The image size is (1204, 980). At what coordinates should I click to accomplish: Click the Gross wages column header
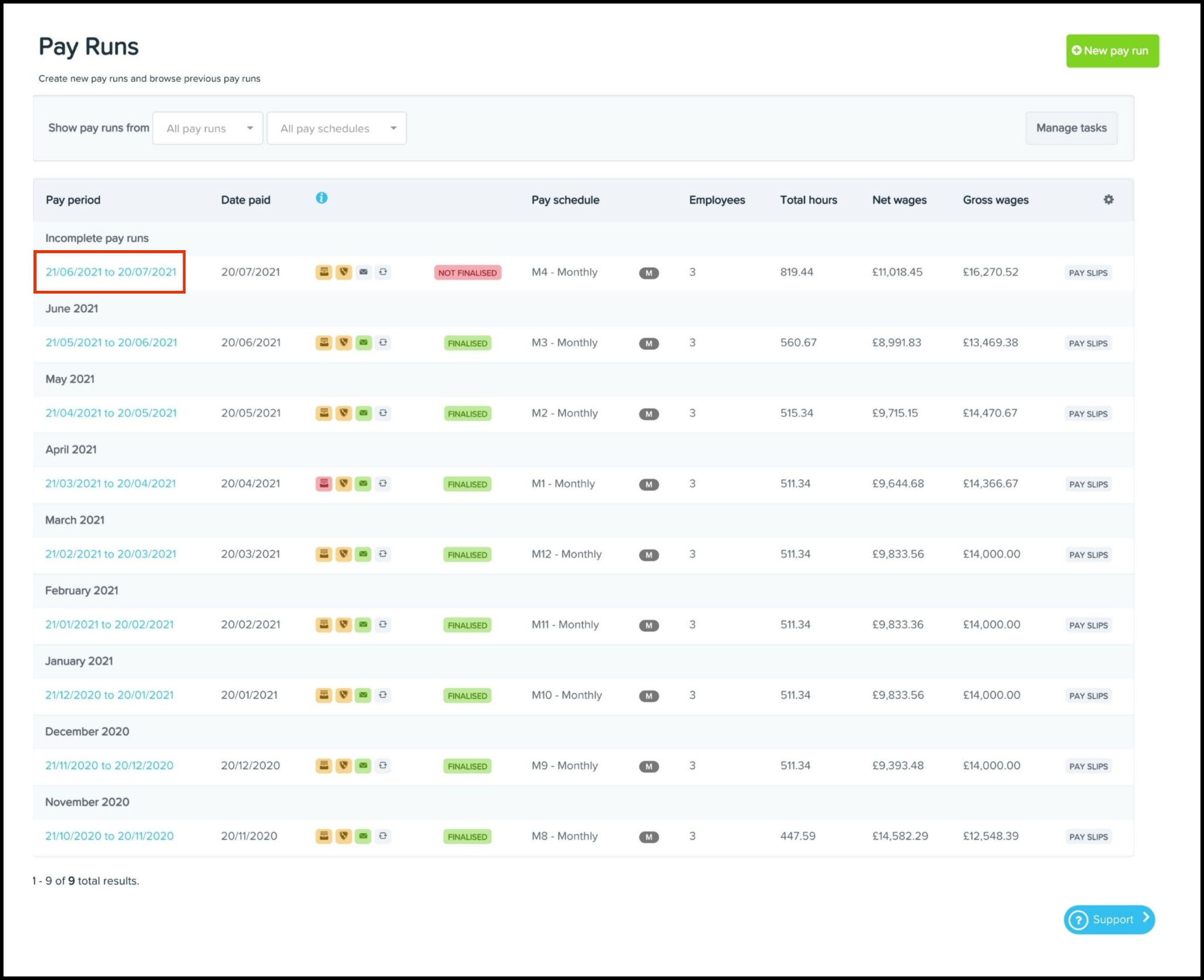click(x=996, y=200)
